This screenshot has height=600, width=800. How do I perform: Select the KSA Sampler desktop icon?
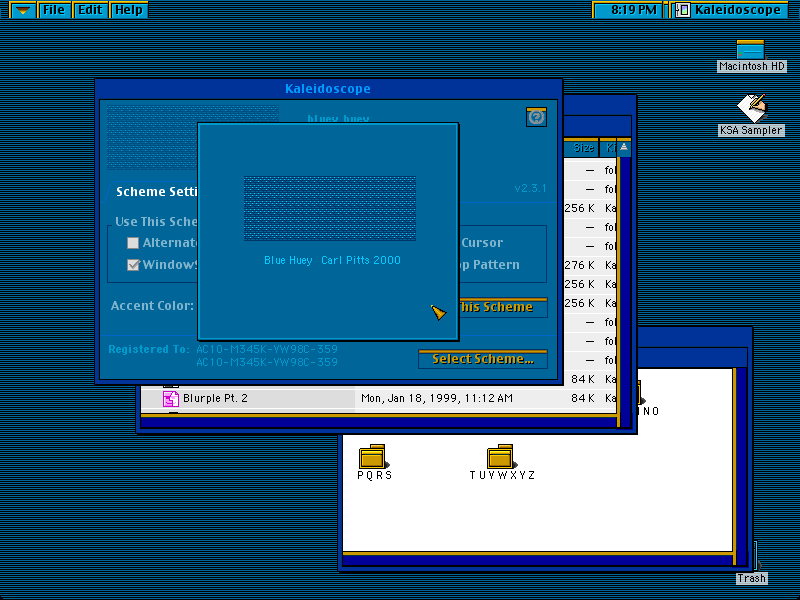[752, 108]
